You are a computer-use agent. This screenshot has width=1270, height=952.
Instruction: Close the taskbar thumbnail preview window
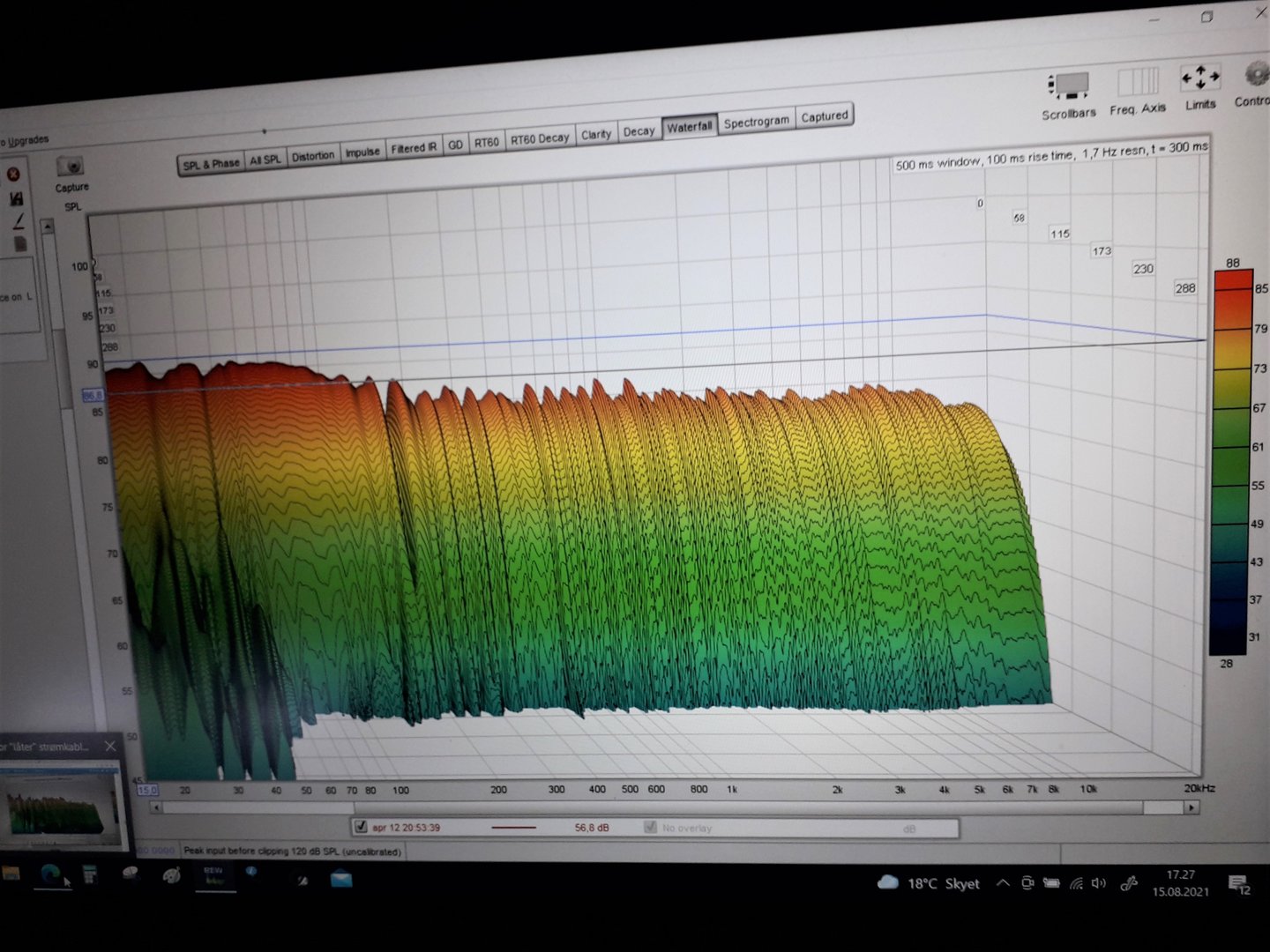110,747
